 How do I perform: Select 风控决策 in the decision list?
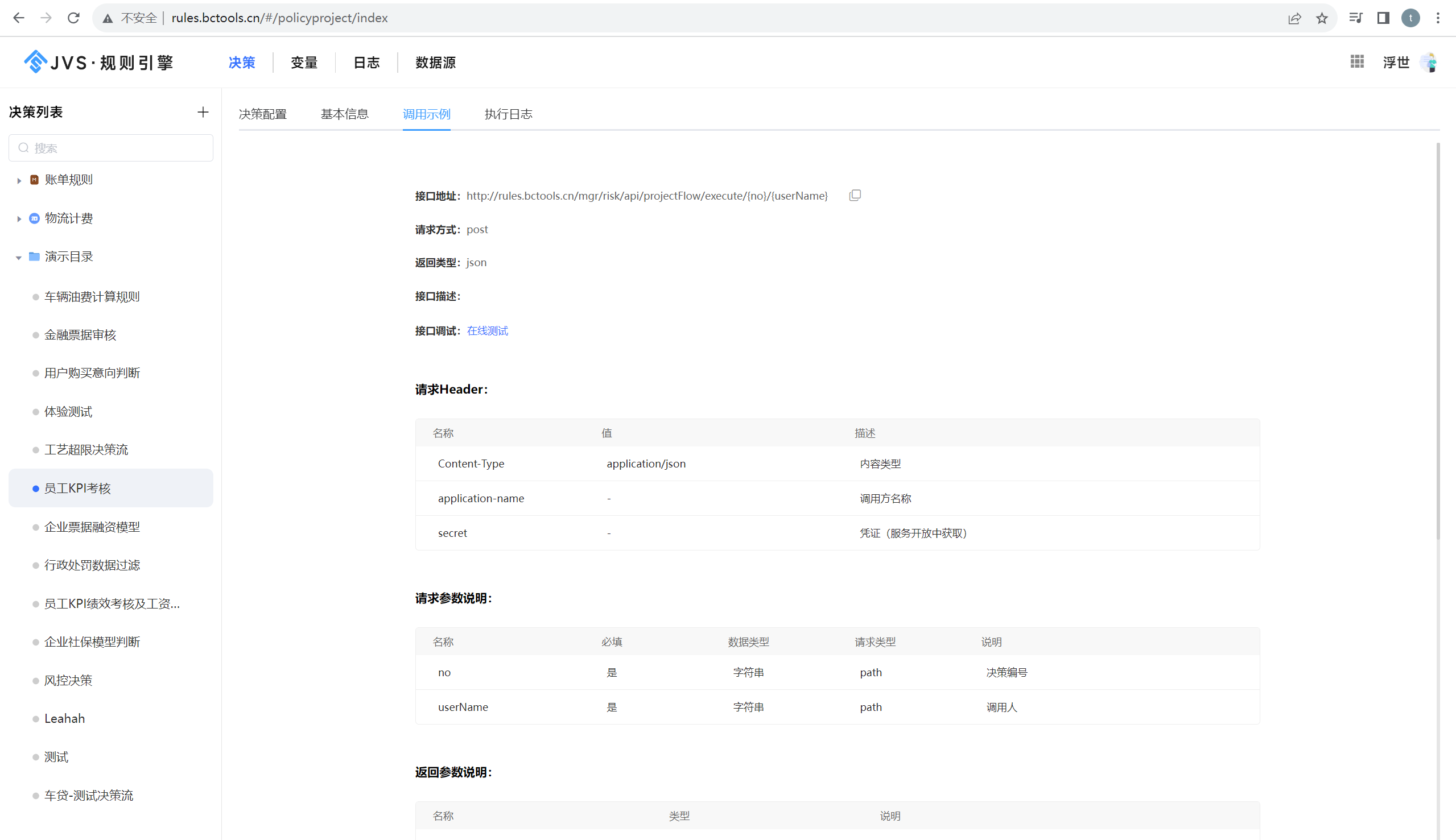[x=68, y=680]
